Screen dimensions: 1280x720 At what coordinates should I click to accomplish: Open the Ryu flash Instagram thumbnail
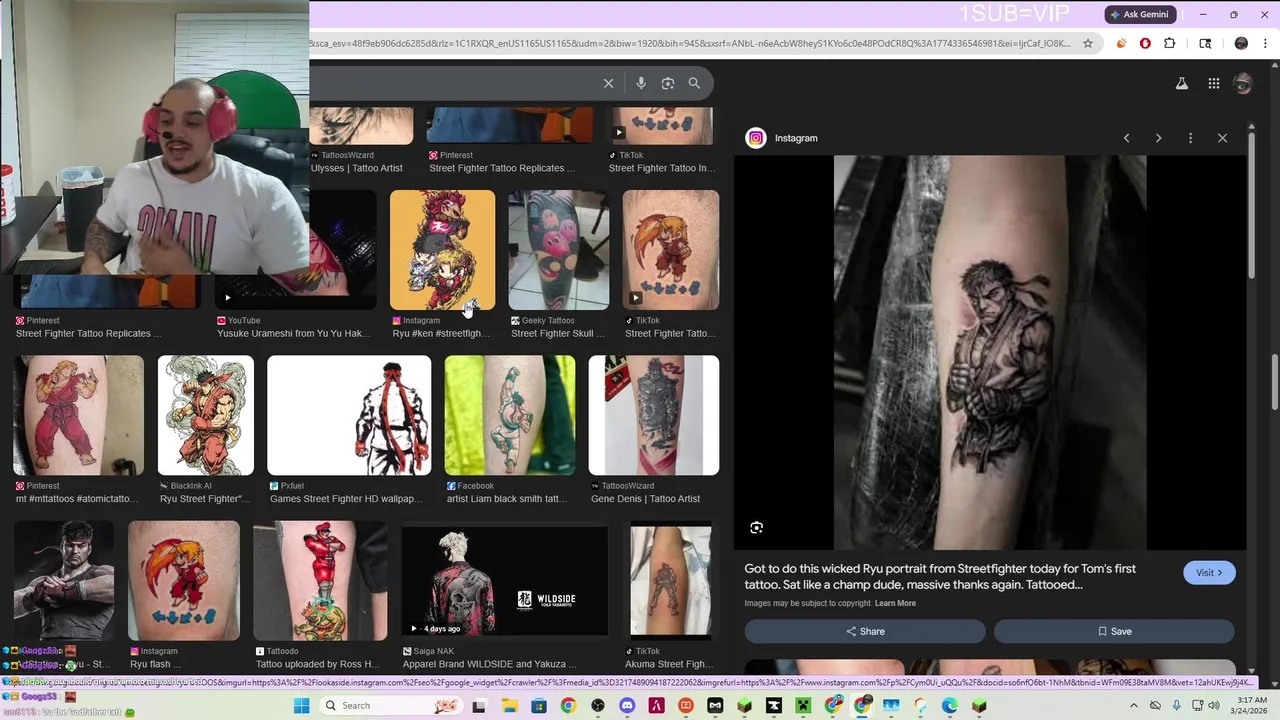click(x=184, y=580)
